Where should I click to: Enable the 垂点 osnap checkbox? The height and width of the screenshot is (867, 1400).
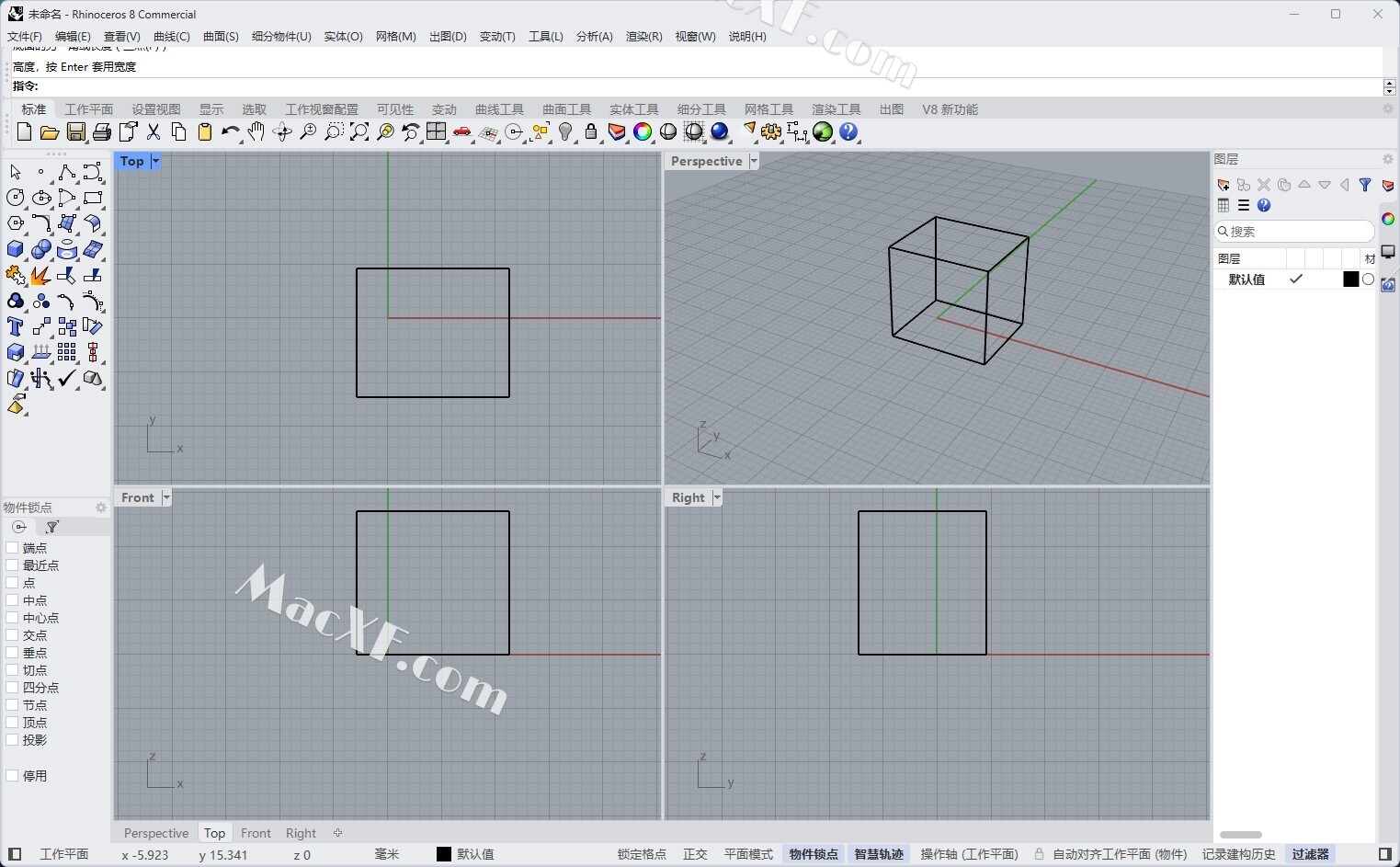[12, 653]
